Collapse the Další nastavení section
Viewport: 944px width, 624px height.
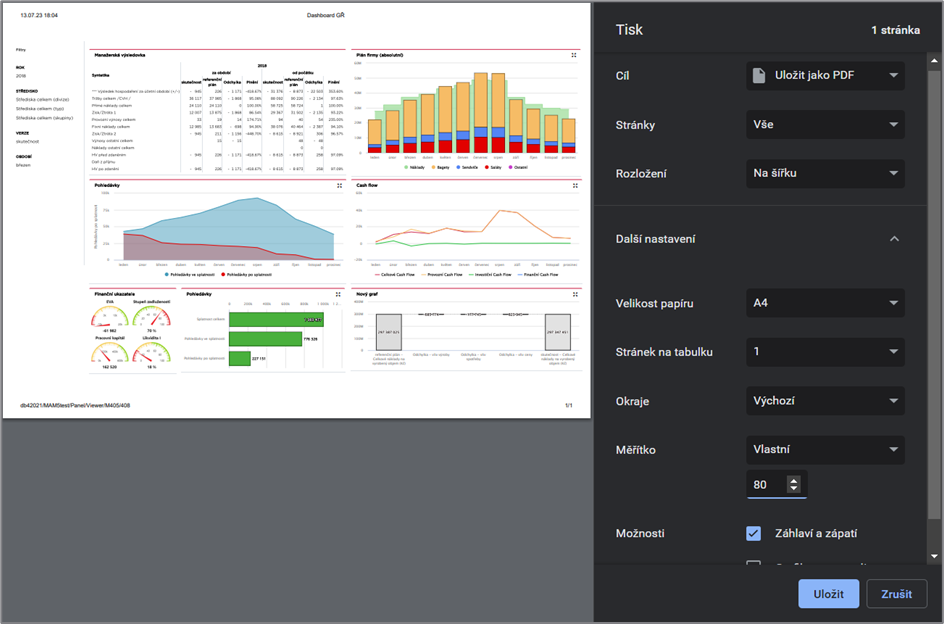click(x=894, y=239)
